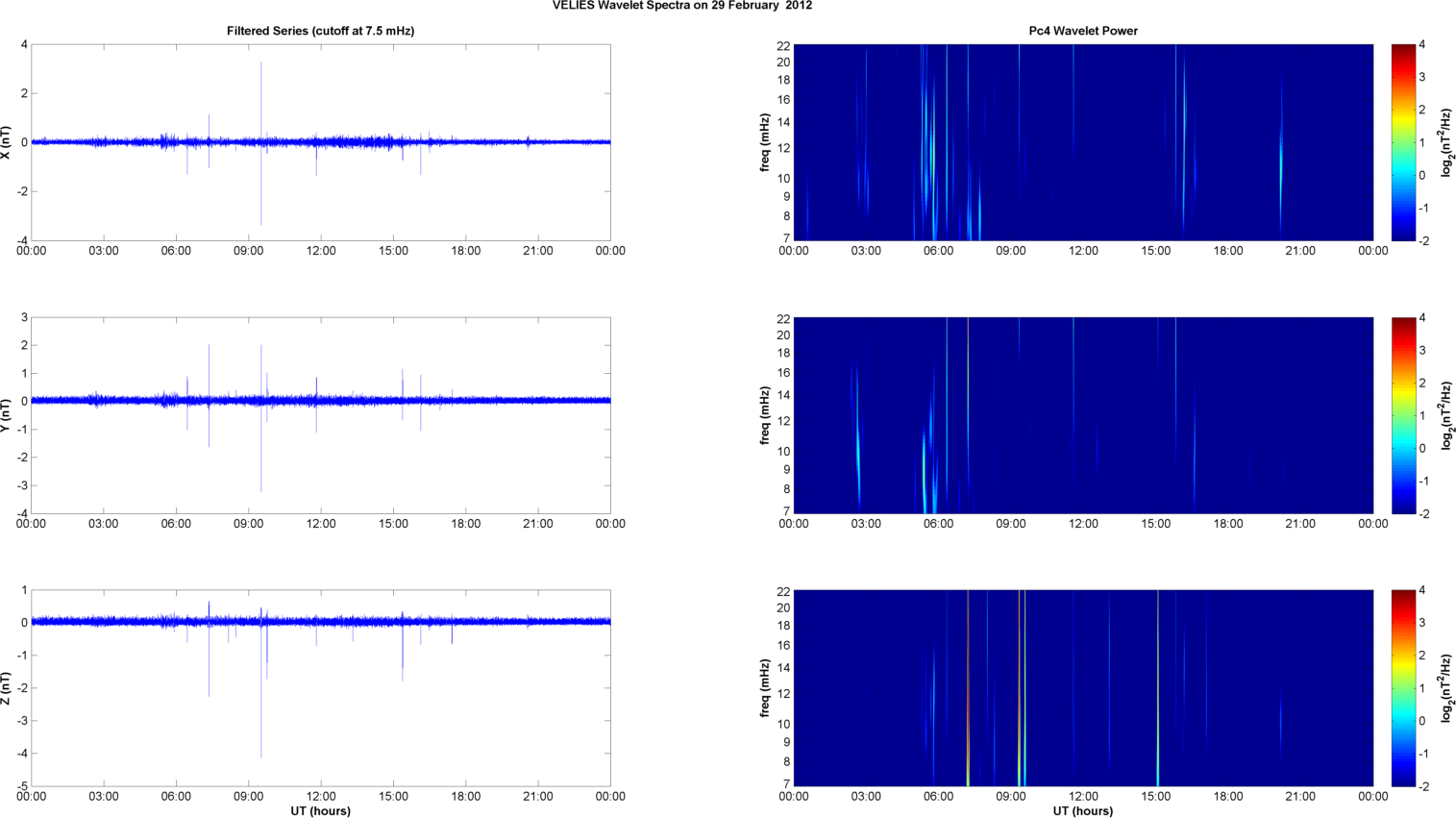Viewport: 1456px width, 818px height.
Task: Click the bottom wavelet plot's colorbar
Action: tap(1403, 688)
